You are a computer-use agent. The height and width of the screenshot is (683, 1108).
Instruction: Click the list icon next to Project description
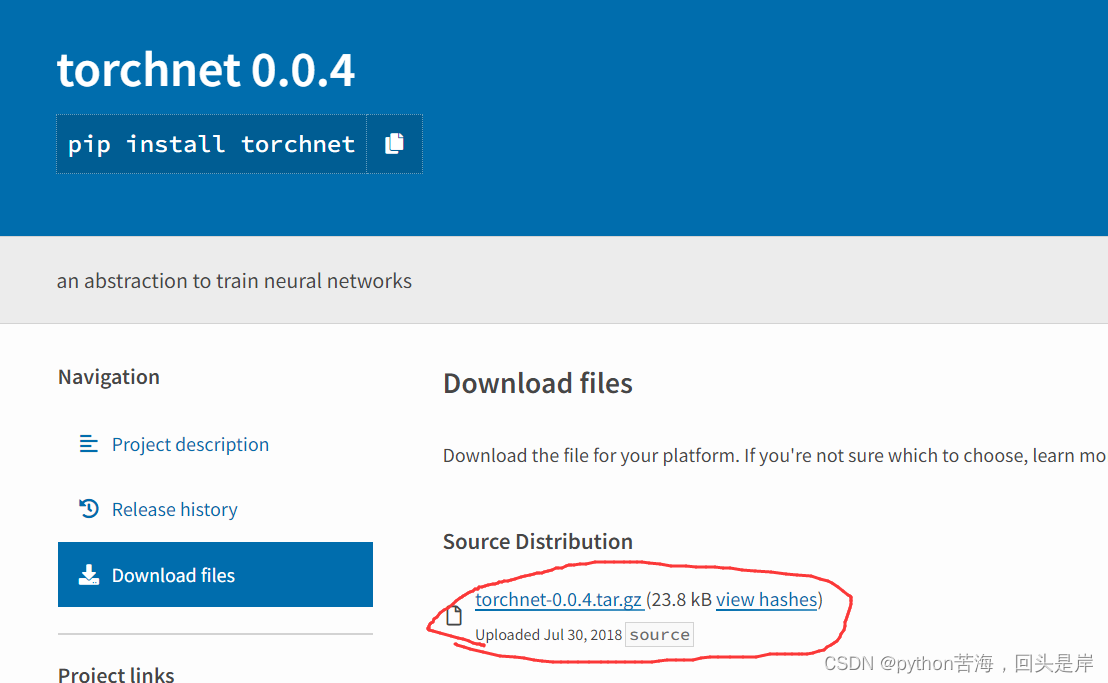pos(88,444)
